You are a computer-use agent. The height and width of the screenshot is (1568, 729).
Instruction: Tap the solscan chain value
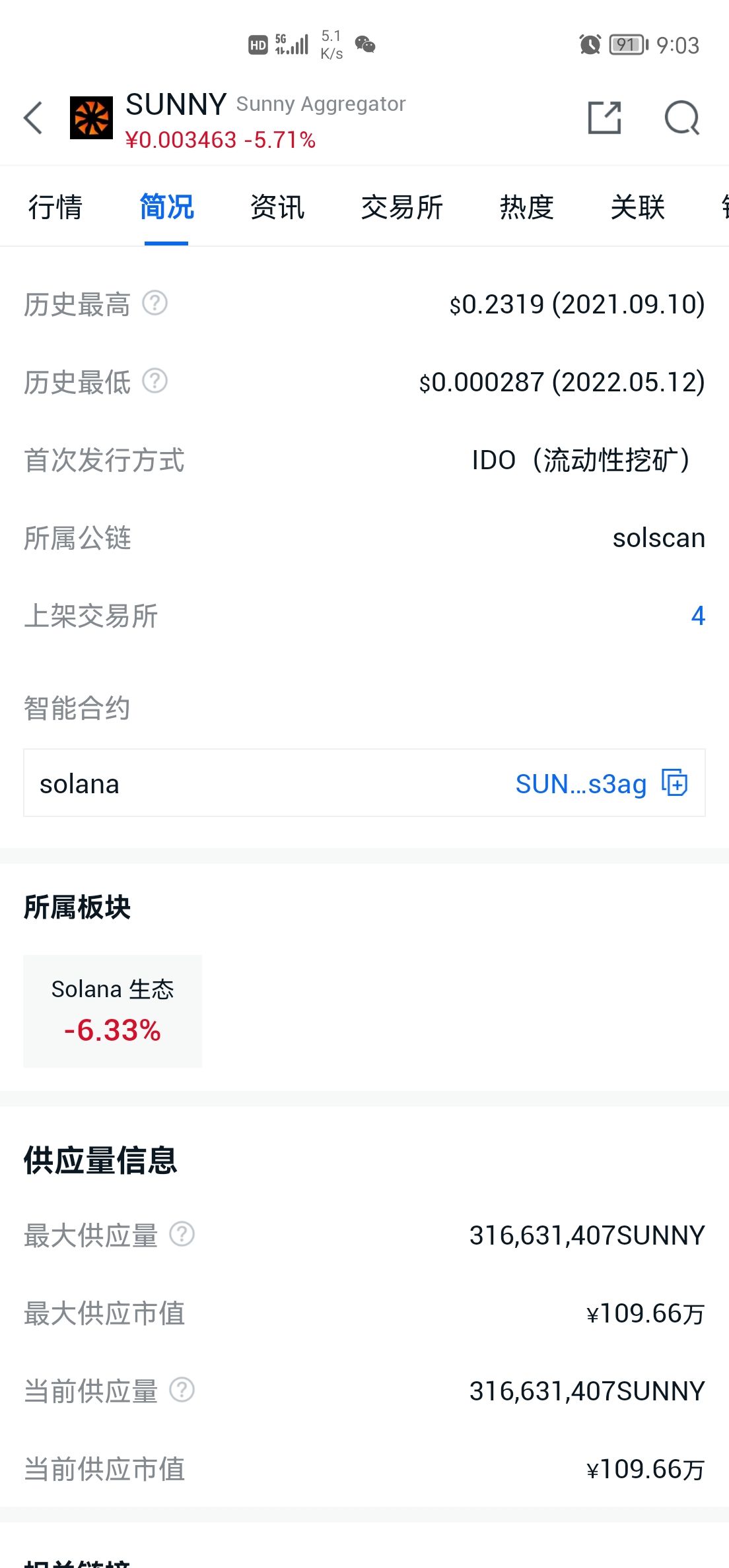coord(659,538)
